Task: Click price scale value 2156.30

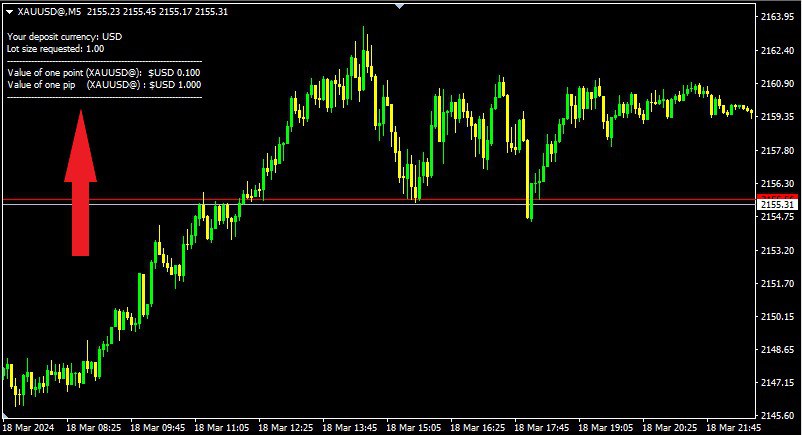Action: coord(777,183)
